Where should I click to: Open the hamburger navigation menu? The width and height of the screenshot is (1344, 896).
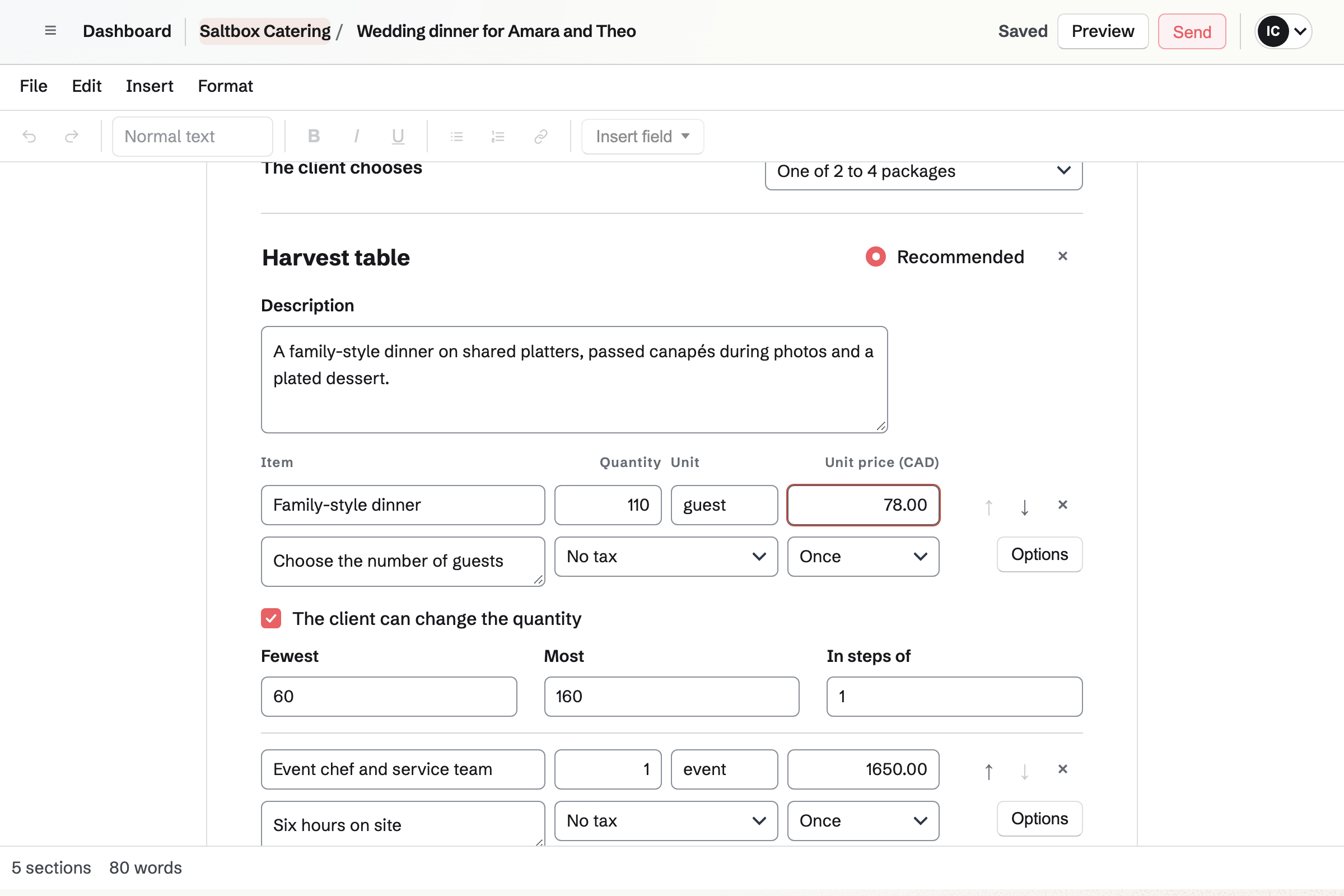pos(50,31)
